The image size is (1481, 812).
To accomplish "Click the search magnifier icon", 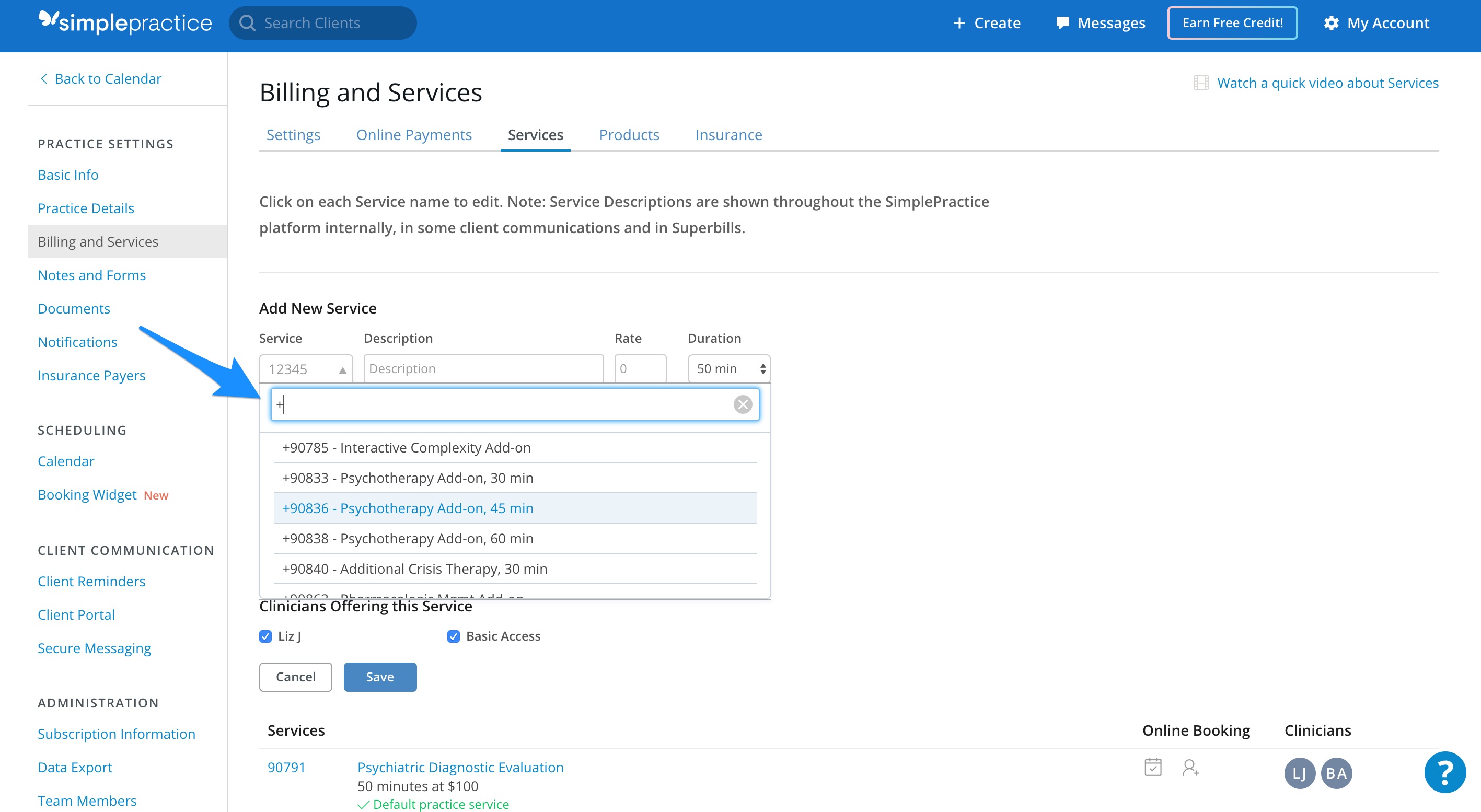I will pyautogui.click(x=247, y=23).
